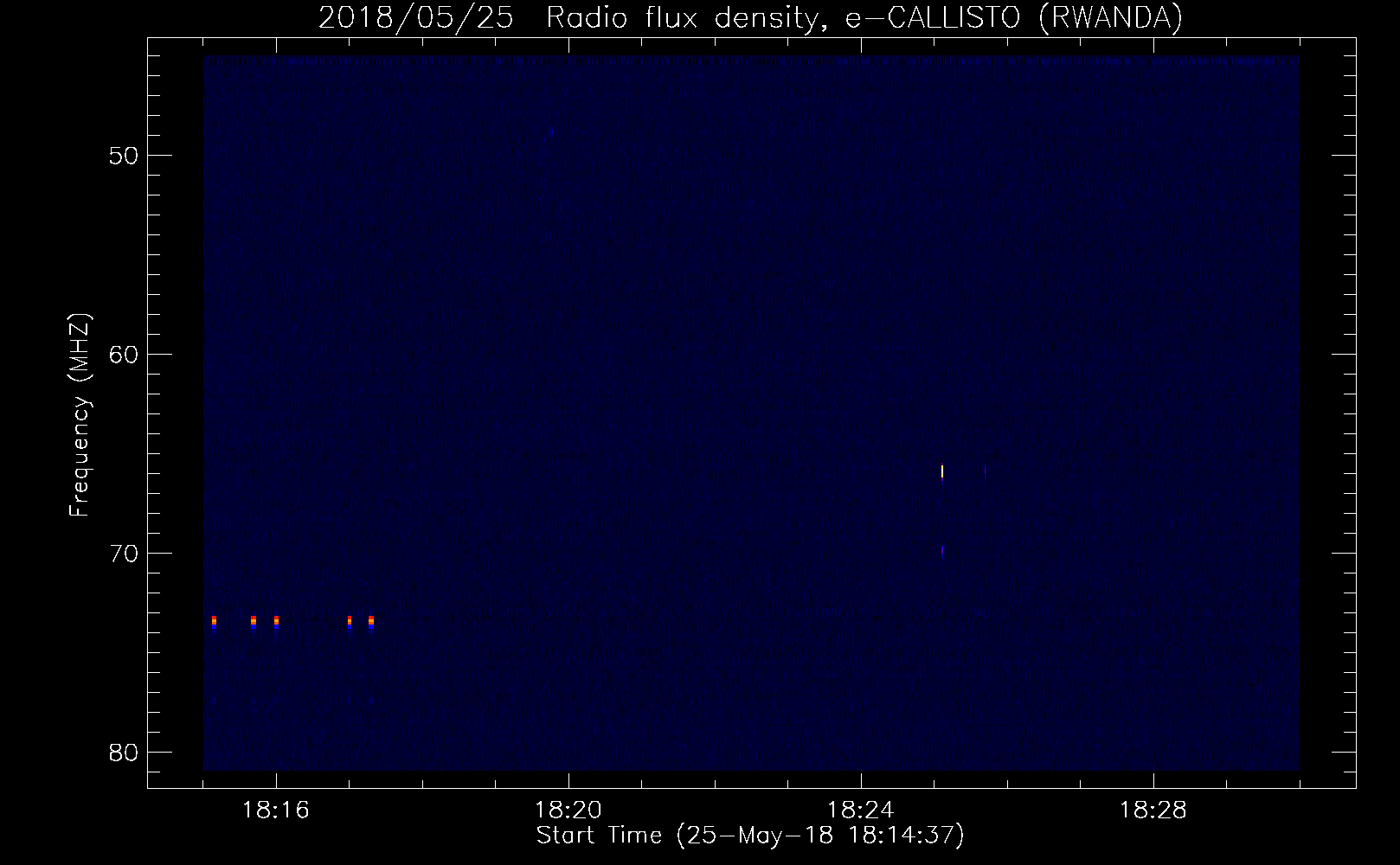Click the last red burst near 18:17
Image resolution: width=1400 pixels, height=865 pixels.
(x=370, y=621)
